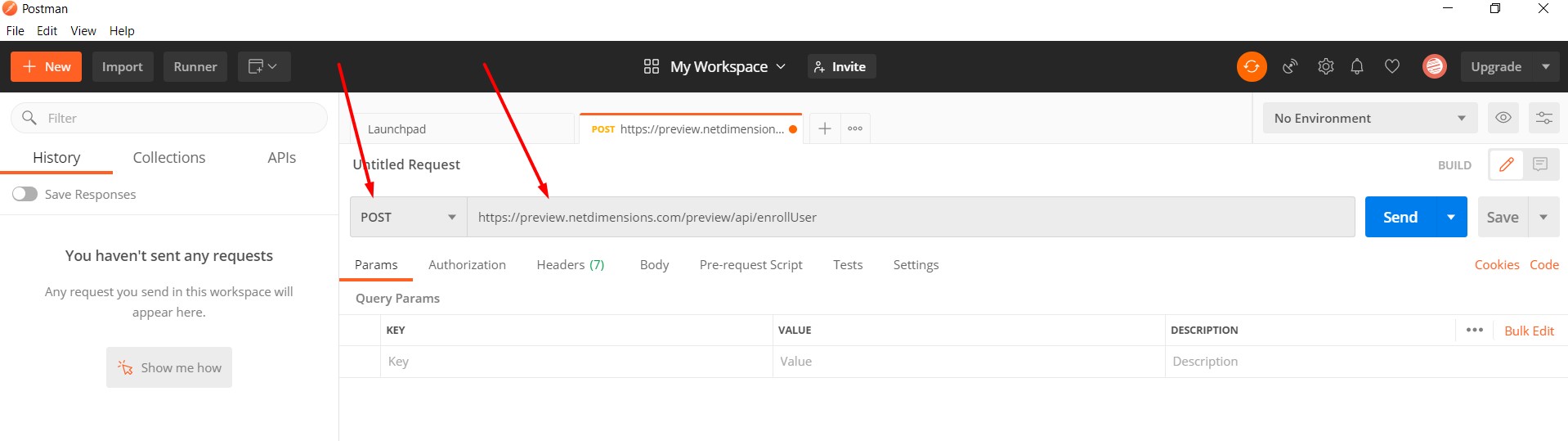Click the Invite button

(841, 66)
